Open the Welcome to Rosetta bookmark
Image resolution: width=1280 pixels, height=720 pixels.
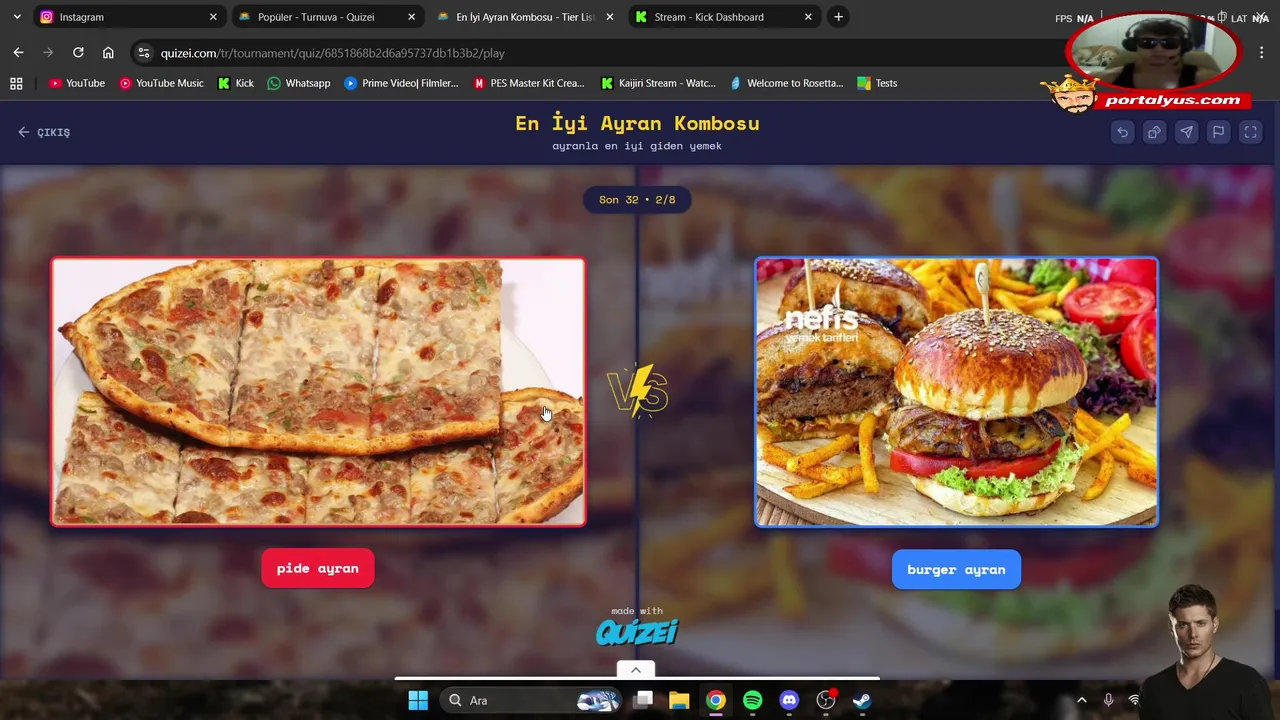(x=787, y=83)
